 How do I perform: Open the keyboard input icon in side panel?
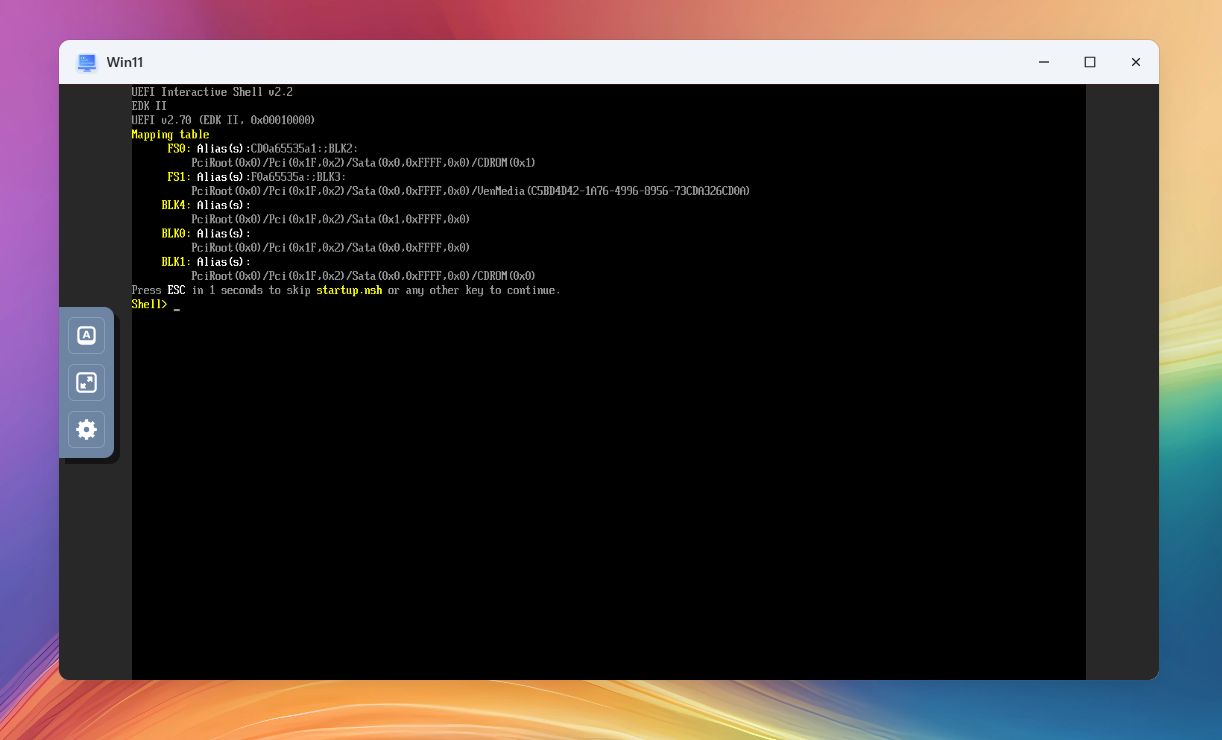(86, 336)
